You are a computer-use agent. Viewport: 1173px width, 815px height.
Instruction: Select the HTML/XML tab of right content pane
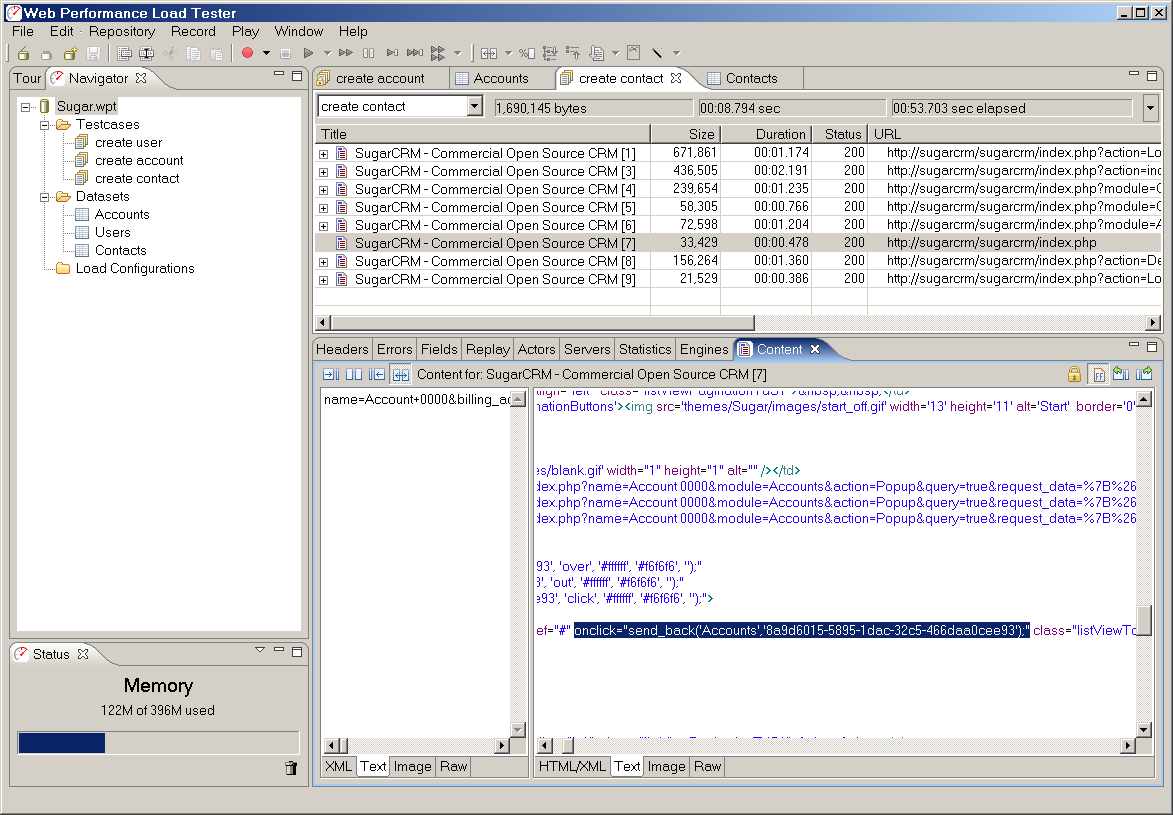click(x=572, y=766)
